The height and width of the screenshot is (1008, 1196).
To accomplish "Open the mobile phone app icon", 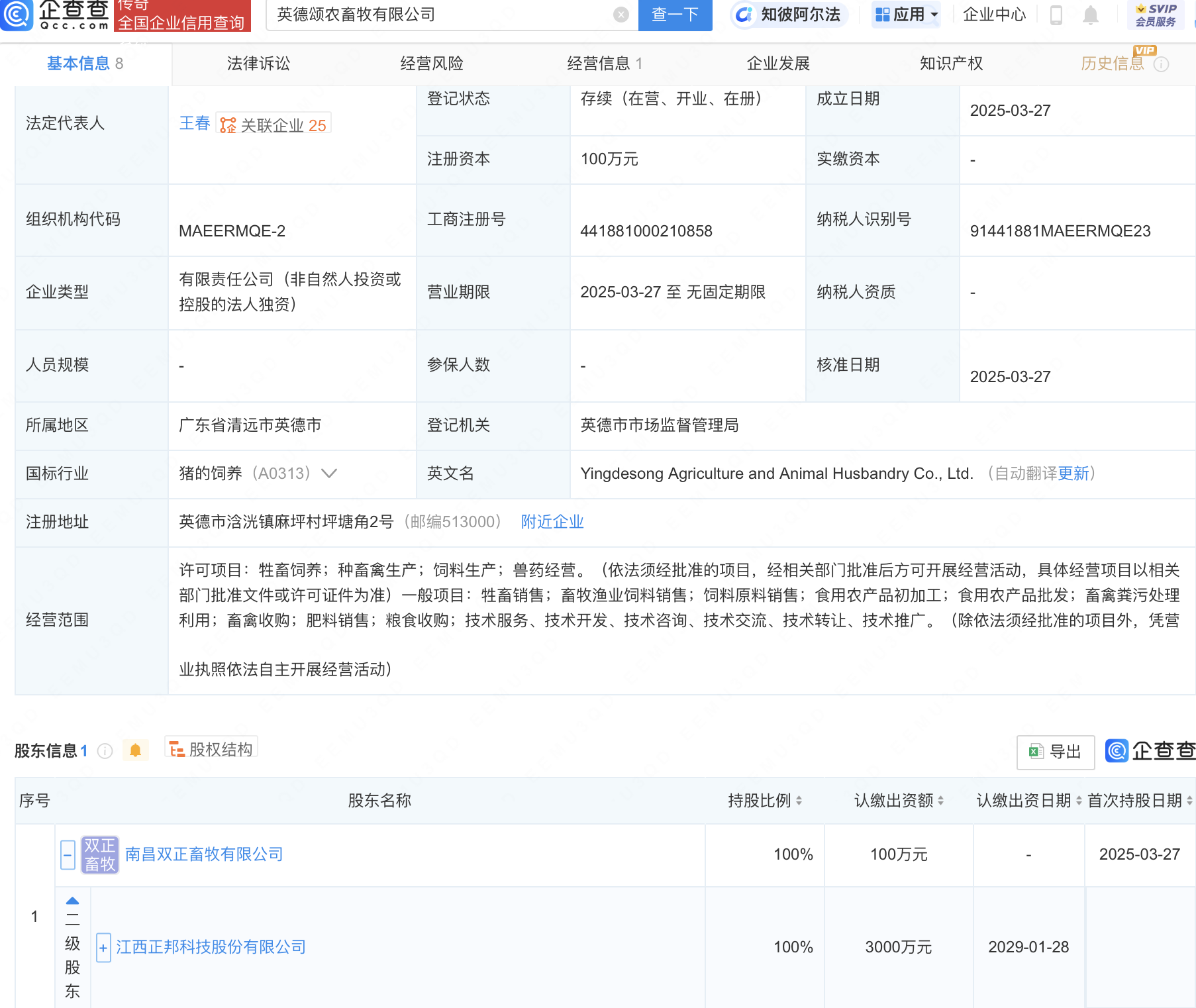I will coord(1056,15).
